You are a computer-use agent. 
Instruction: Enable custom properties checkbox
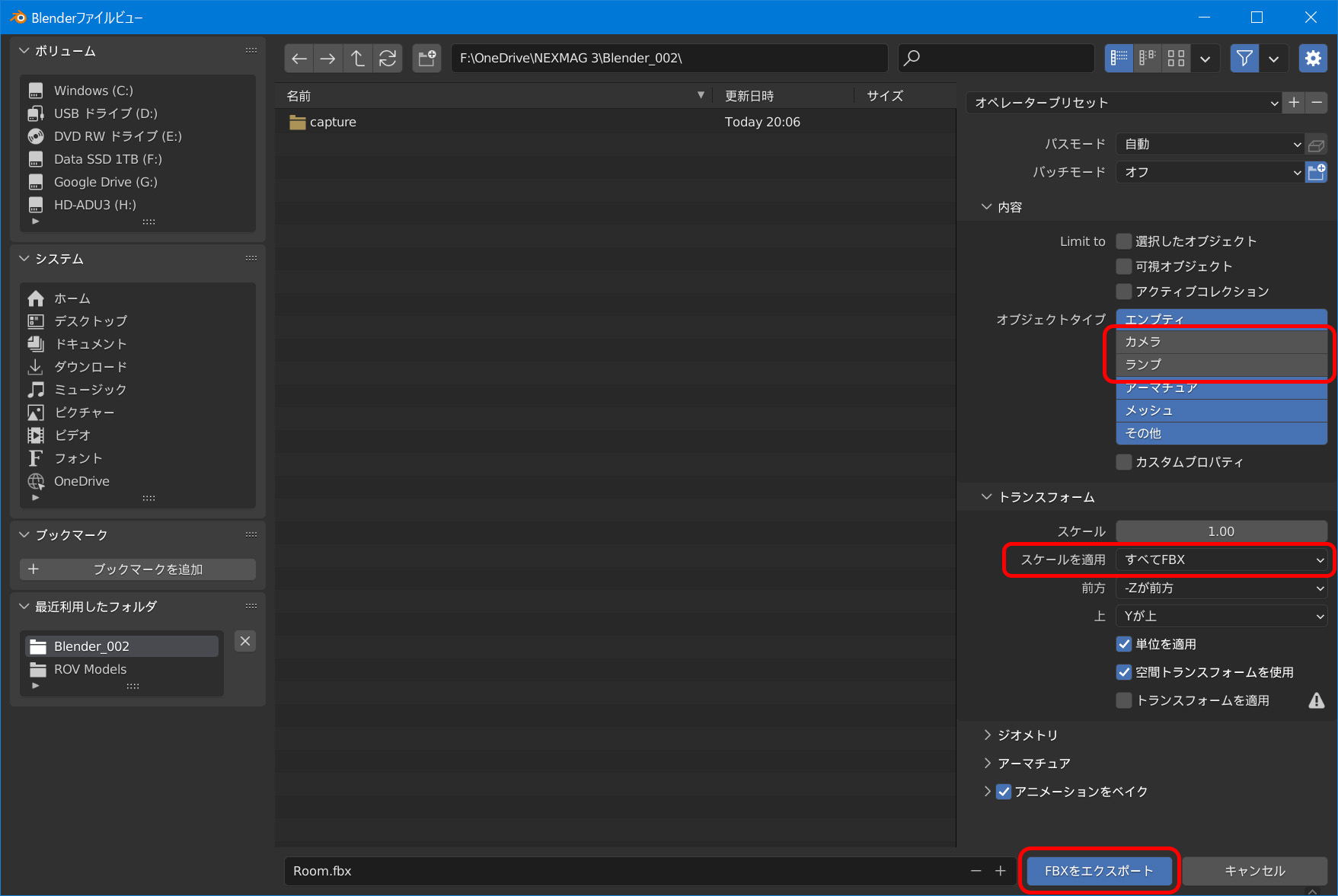click(x=1124, y=462)
